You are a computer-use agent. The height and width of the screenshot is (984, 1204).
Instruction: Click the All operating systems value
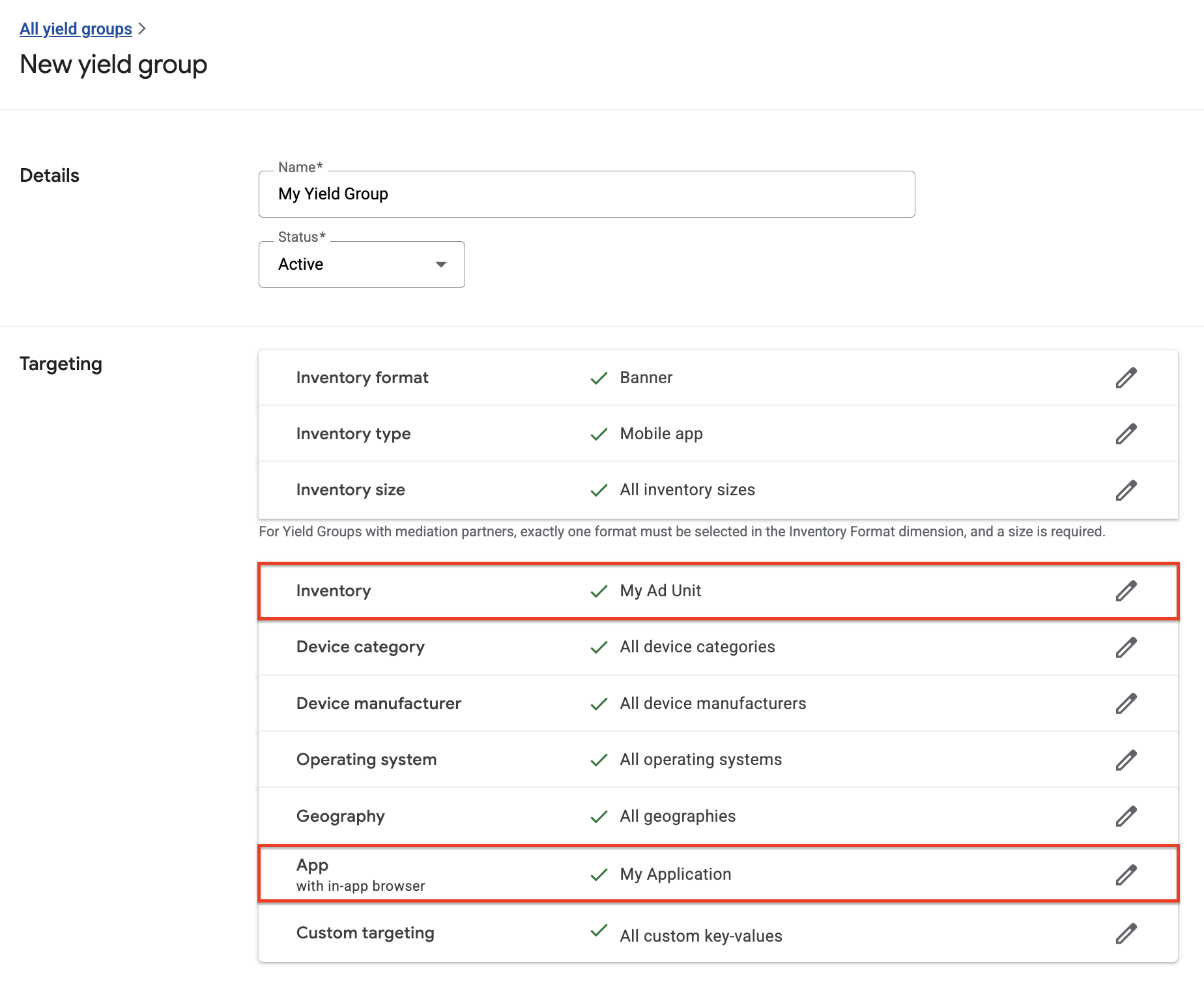701,760
